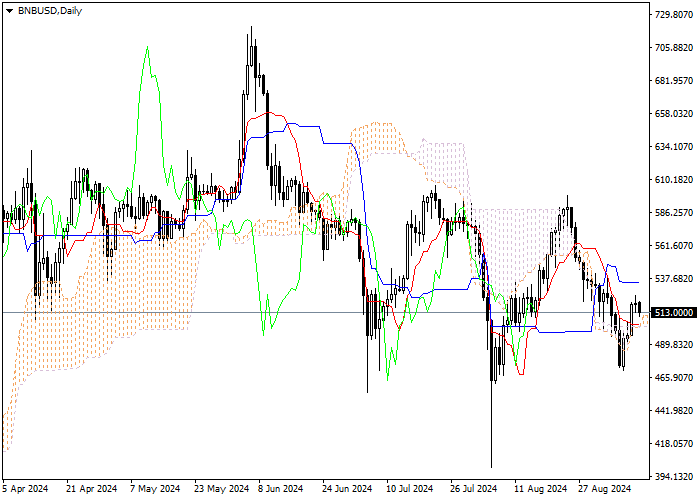Viewport: 700px width, 500px height.
Task: Click the 658.0320 price axis value
Action: [x=674, y=114]
